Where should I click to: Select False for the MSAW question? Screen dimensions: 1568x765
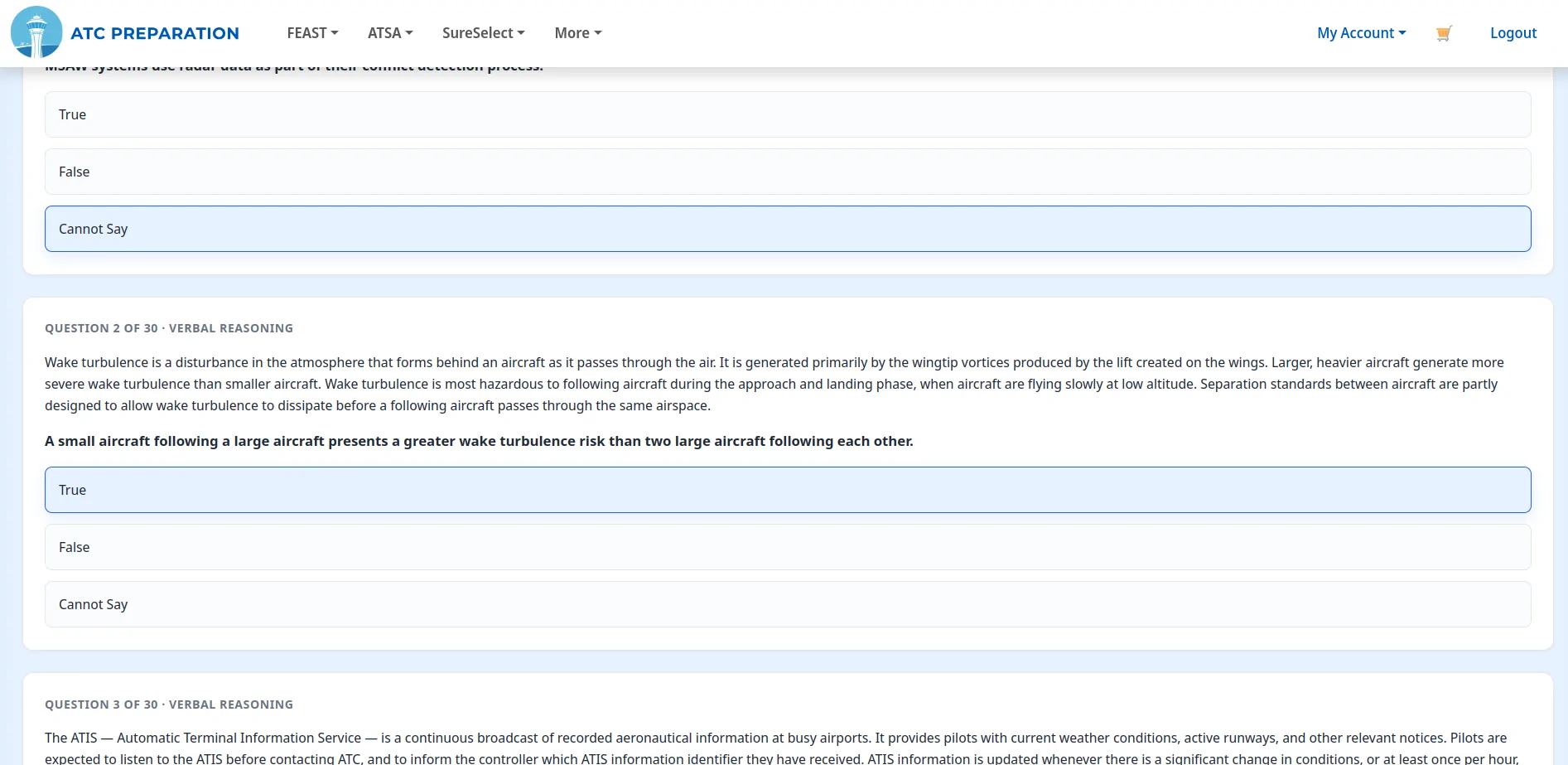[788, 172]
